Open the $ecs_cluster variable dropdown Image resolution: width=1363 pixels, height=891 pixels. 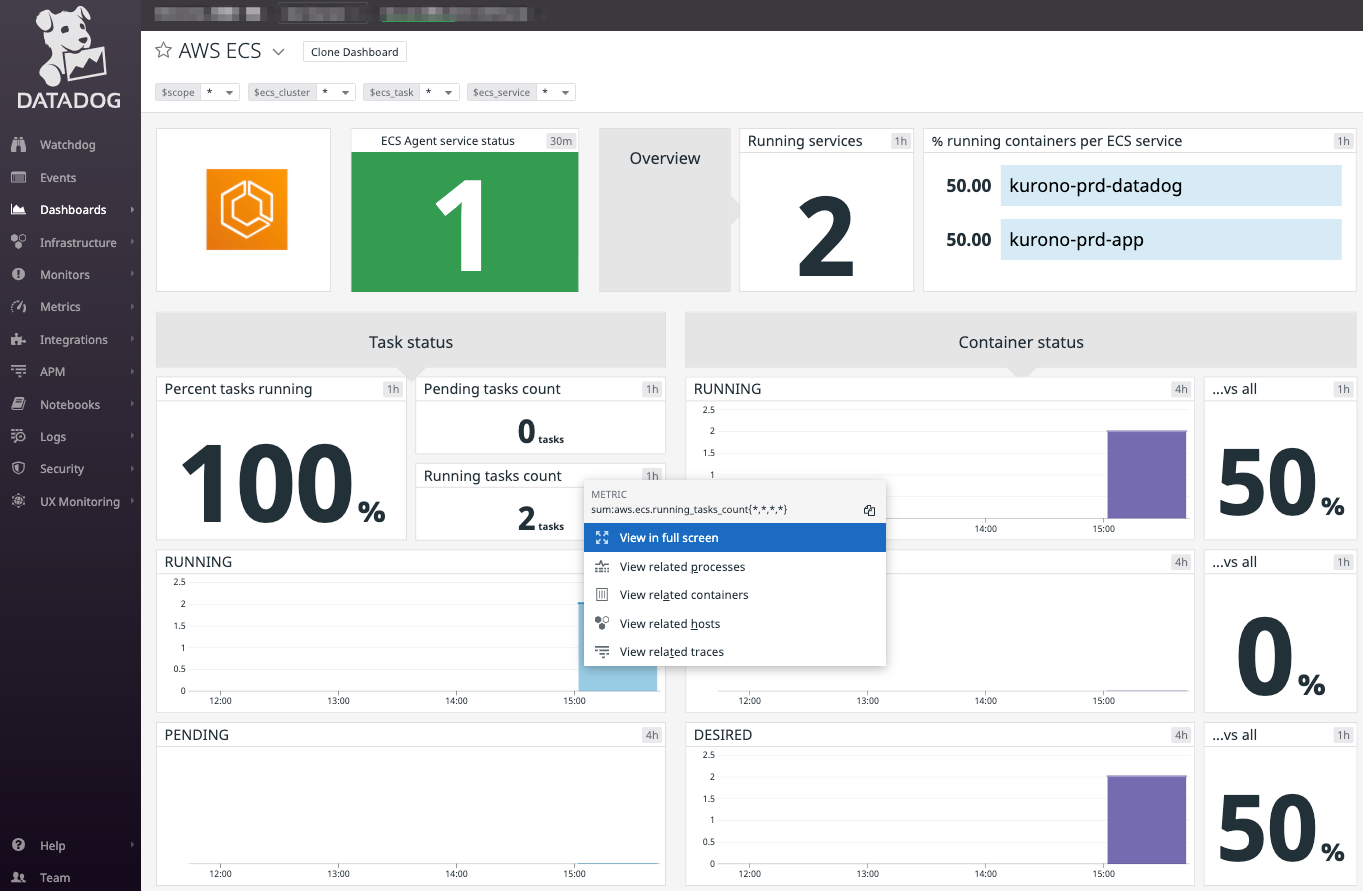pos(335,92)
